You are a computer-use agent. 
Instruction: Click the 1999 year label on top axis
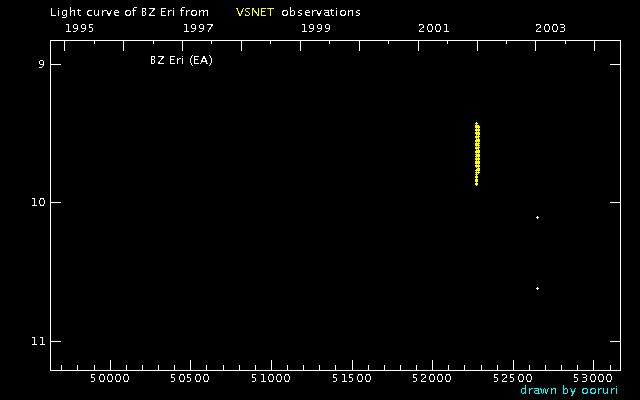tap(316, 28)
